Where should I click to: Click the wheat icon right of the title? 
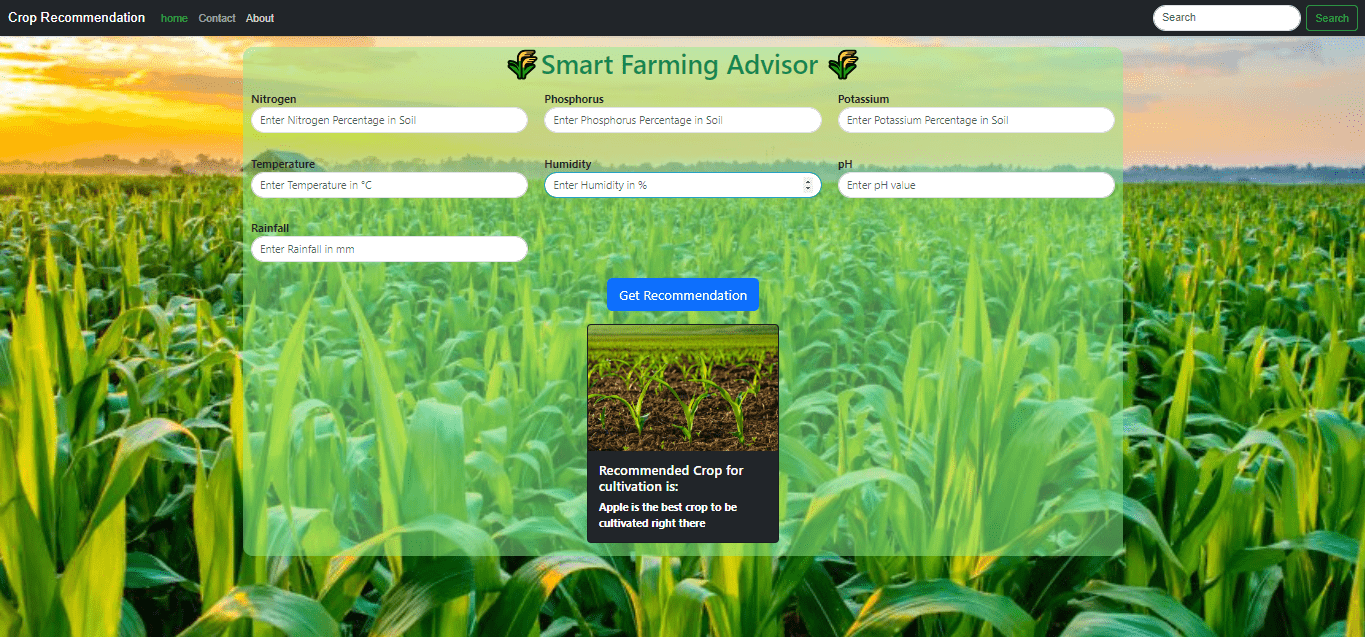click(x=843, y=65)
